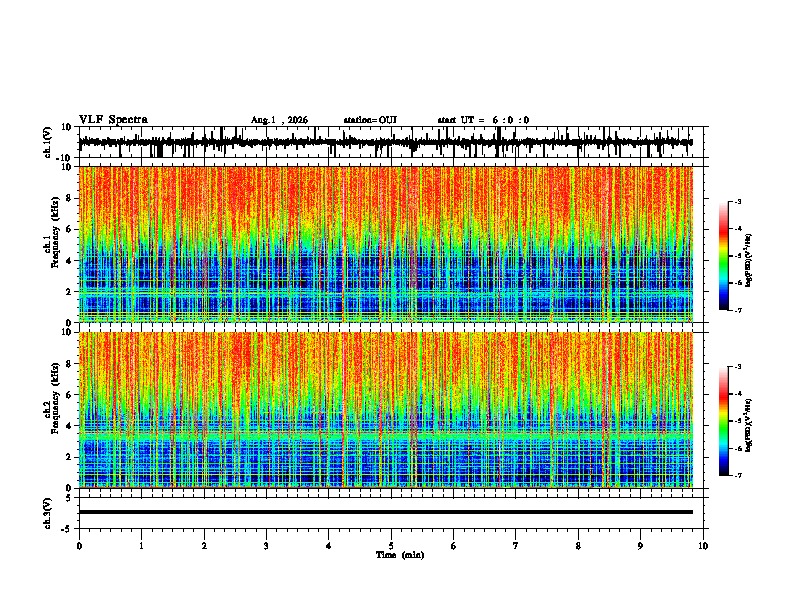Click the "-3" value on ch.2 colorbar

[737, 367]
